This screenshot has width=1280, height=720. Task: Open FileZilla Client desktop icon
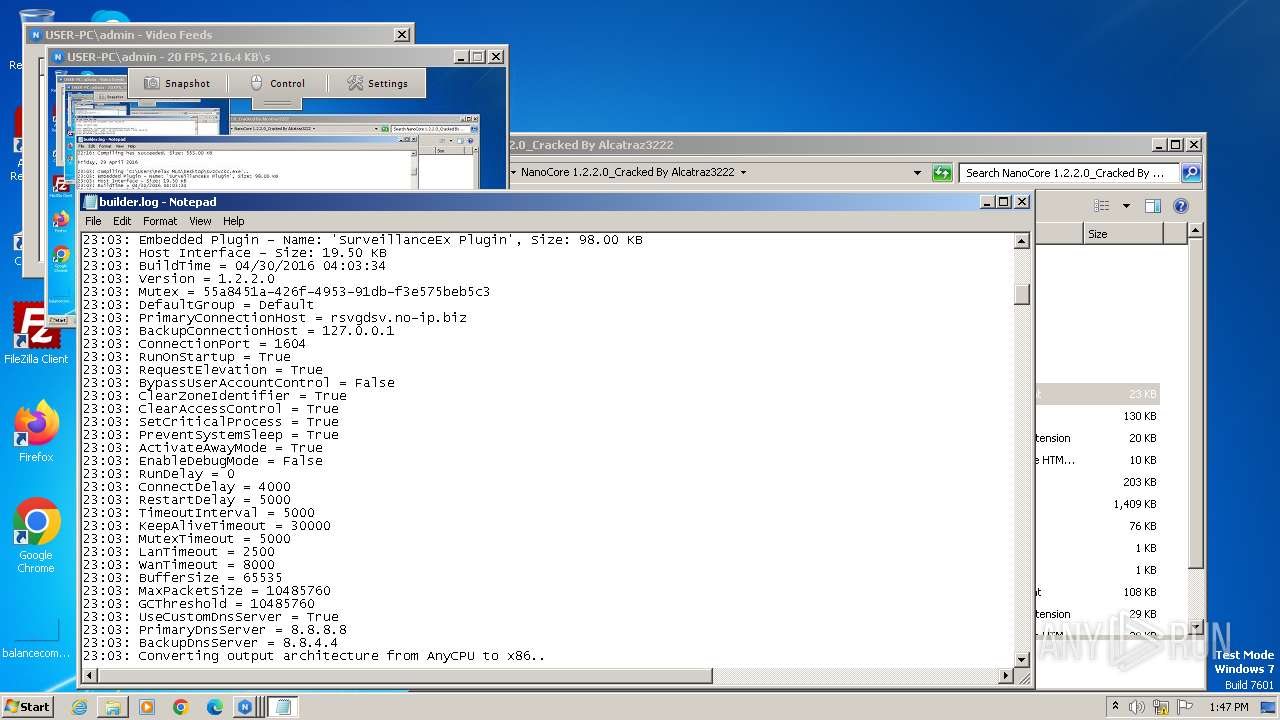[36, 334]
